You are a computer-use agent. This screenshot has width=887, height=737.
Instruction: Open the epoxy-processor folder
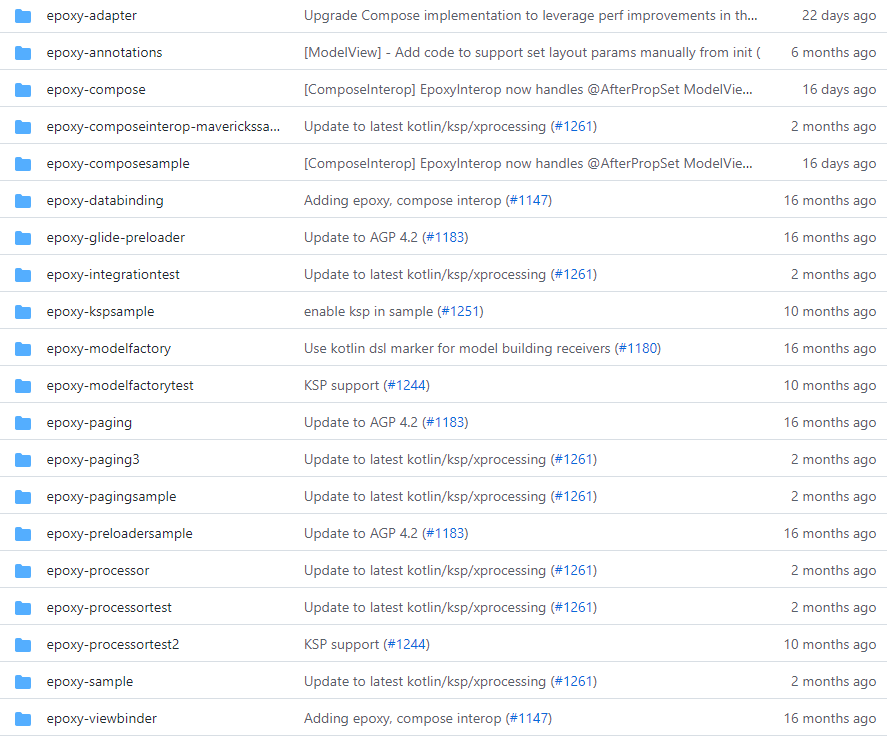pyautogui.click(x=98, y=571)
